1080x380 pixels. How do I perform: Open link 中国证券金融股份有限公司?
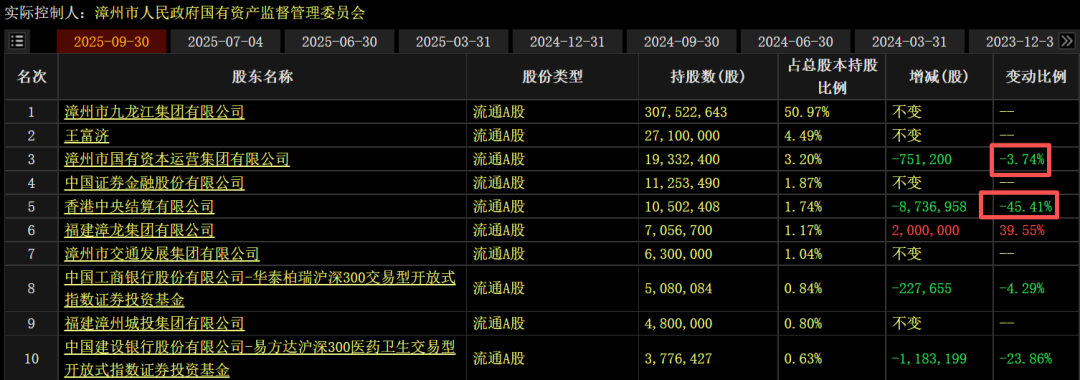154,183
